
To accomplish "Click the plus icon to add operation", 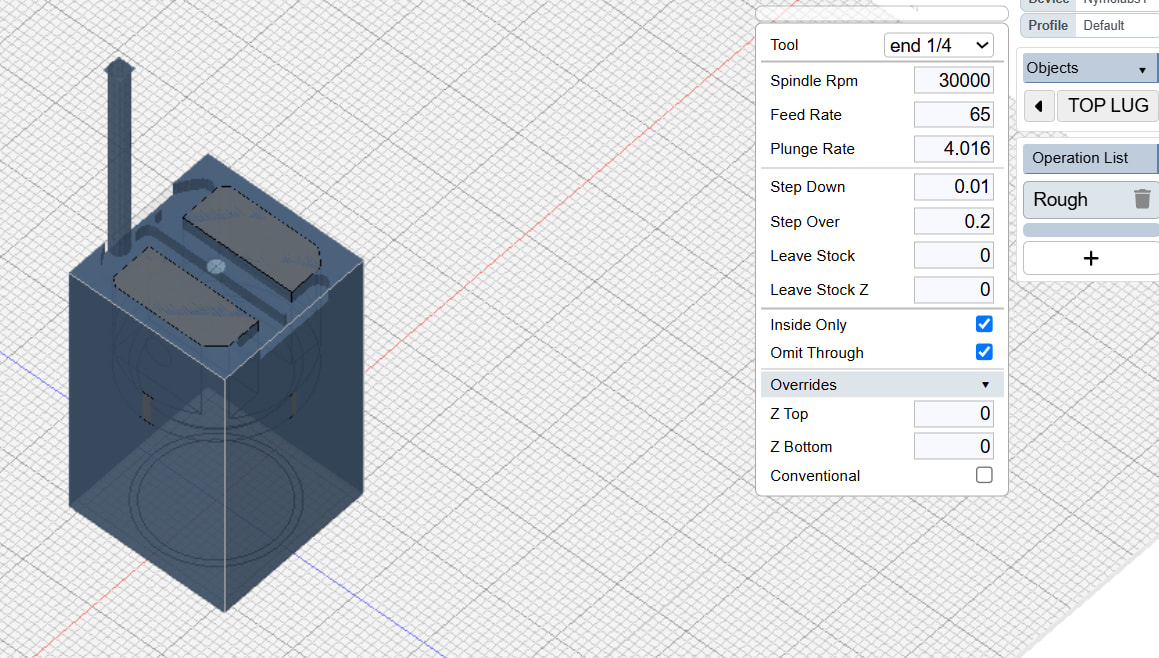I will point(1090,258).
